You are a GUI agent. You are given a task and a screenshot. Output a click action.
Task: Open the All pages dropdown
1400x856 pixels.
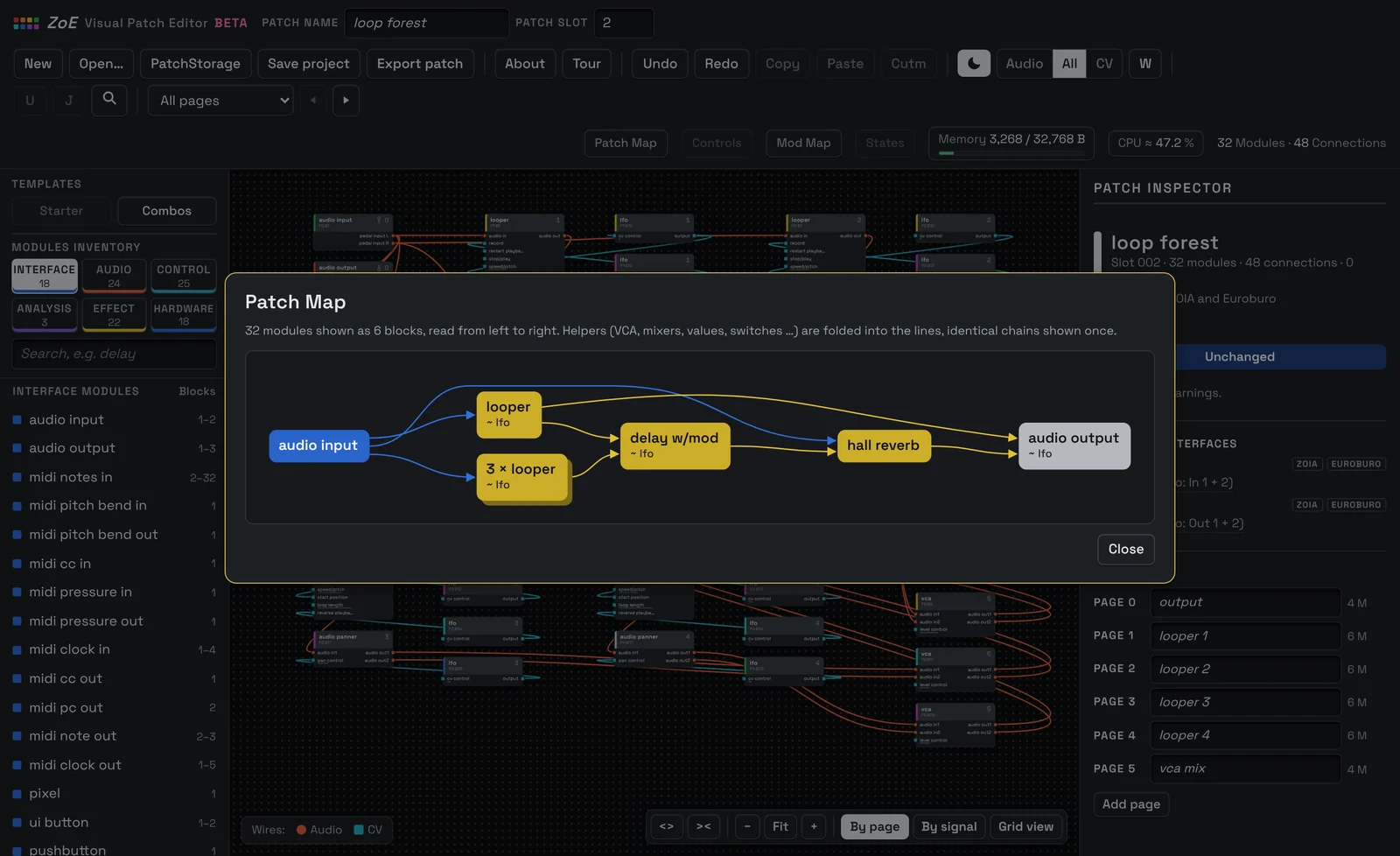tap(220, 100)
